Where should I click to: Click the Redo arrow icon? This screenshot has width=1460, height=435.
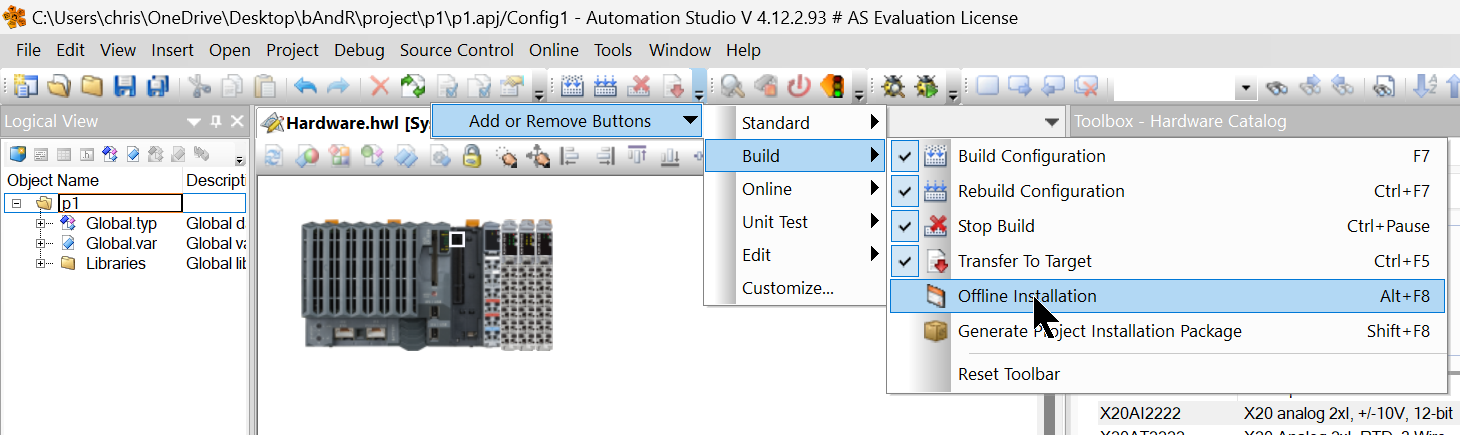339,86
